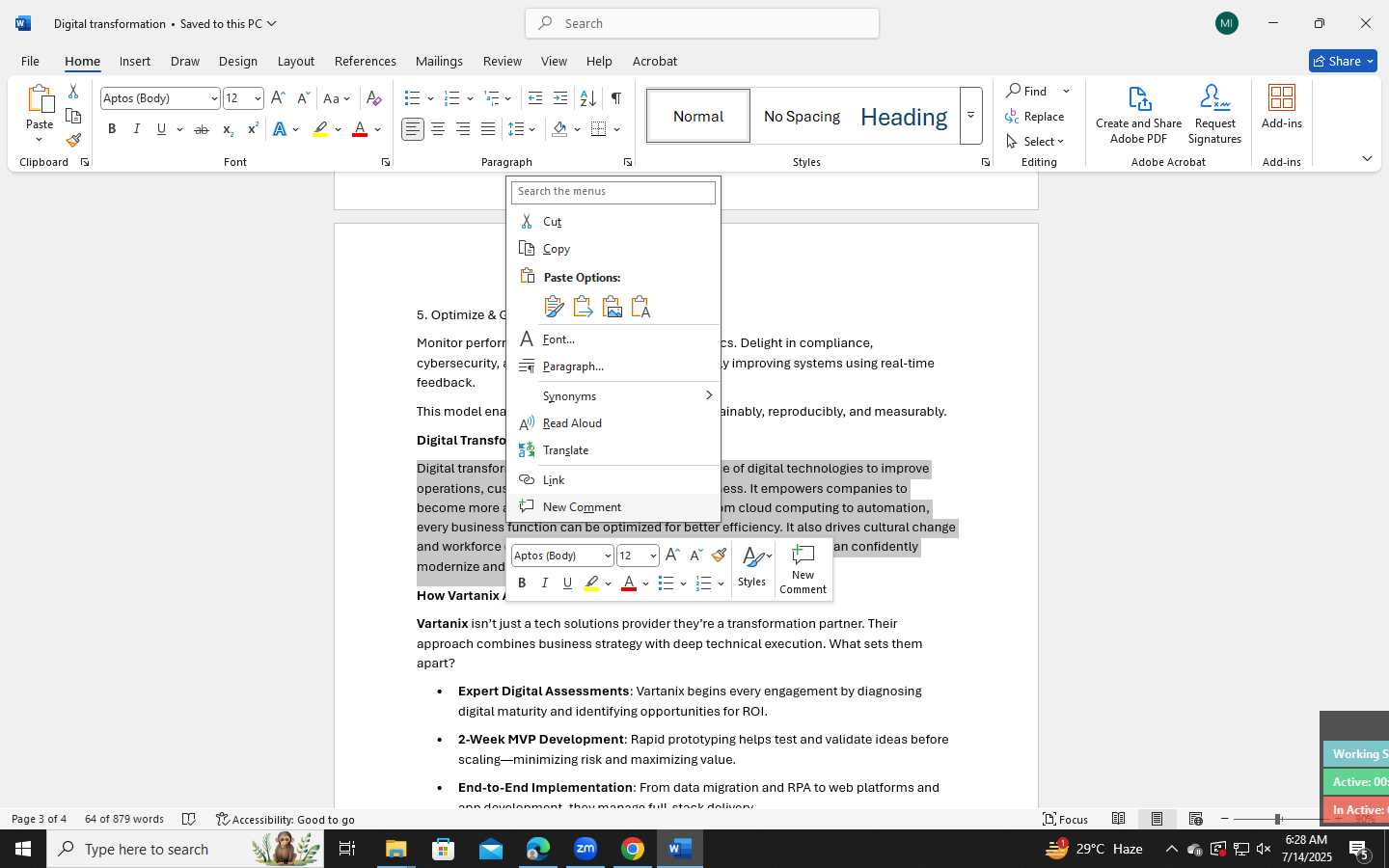The height and width of the screenshot is (868, 1389).
Task: Open Create and Share Adobe PDF
Action: point(1138,115)
